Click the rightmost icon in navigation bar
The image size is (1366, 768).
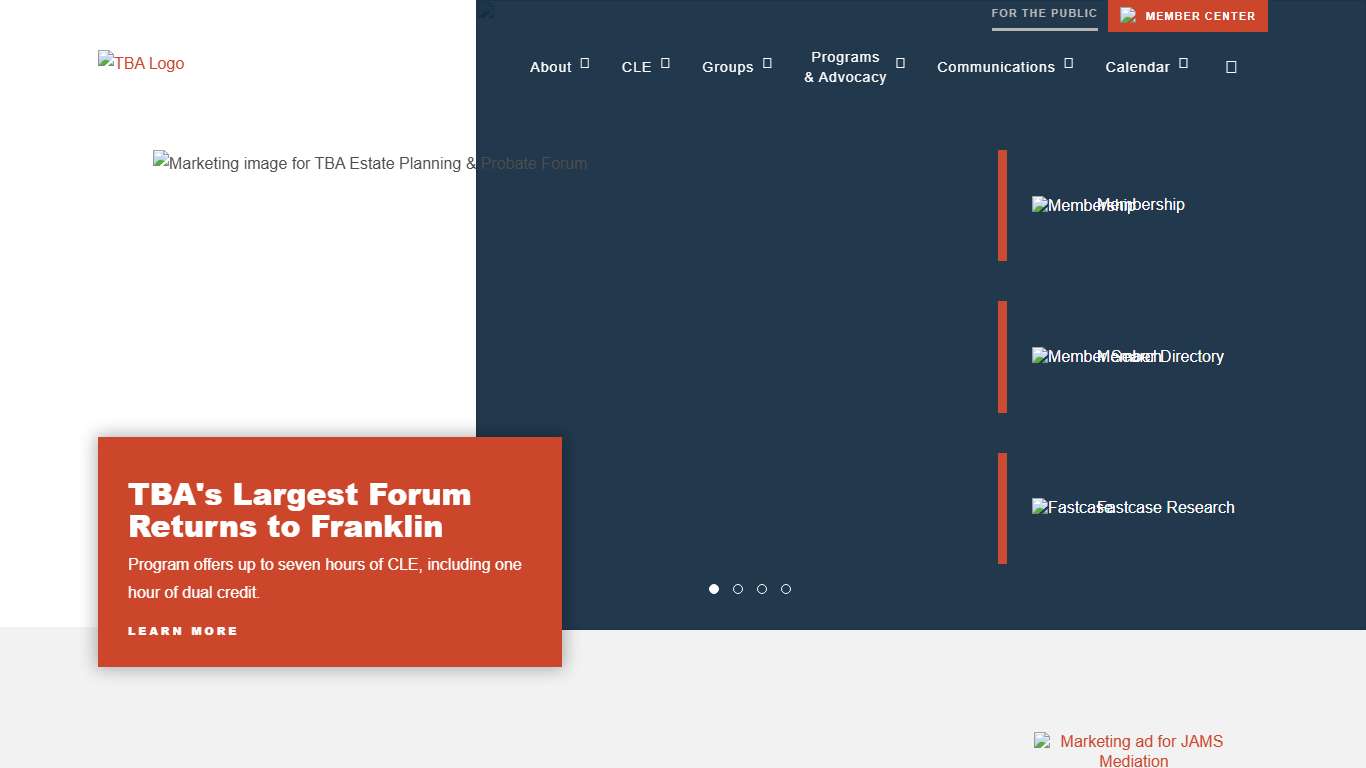1231,67
